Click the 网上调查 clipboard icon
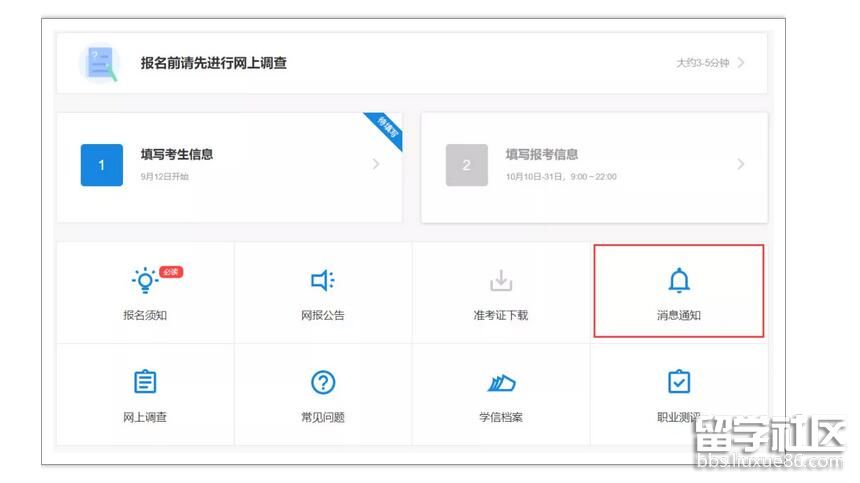The height and width of the screenshot is (483, 860). tap(145, 382)
